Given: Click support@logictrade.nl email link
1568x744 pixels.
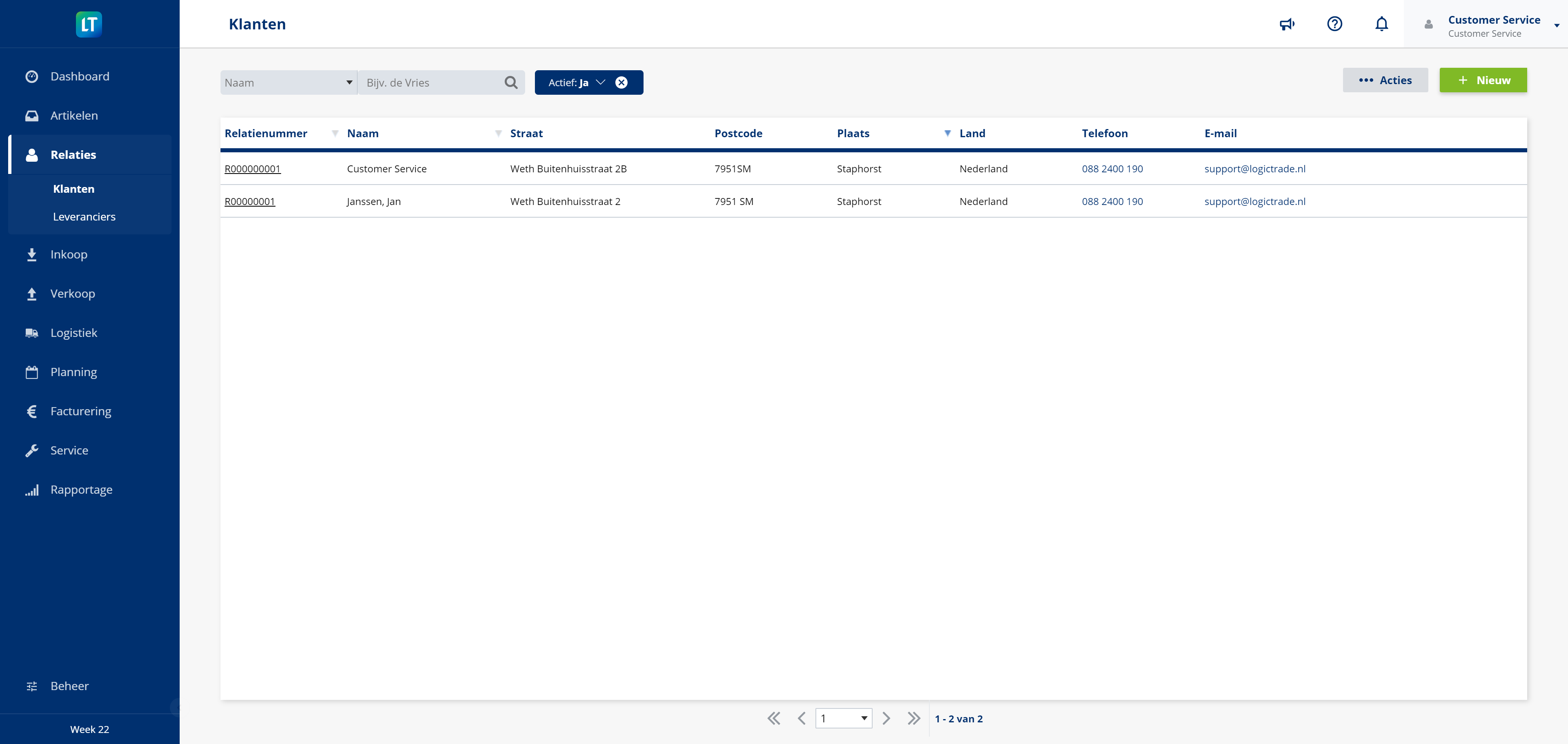Looking at the screenshot, I should tap(1255, 168).
